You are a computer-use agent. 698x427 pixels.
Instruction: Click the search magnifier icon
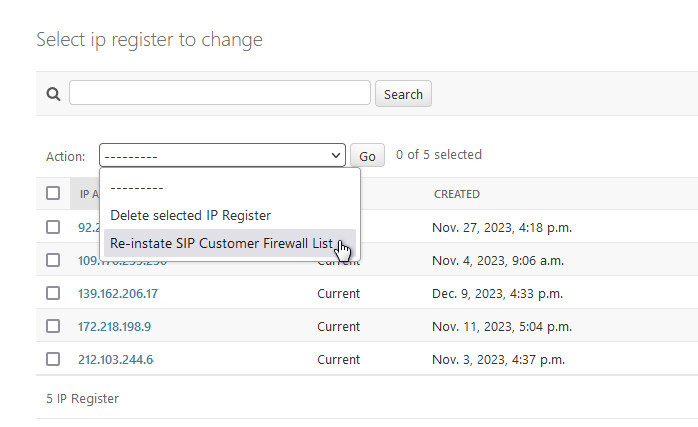tap(54, 94)
